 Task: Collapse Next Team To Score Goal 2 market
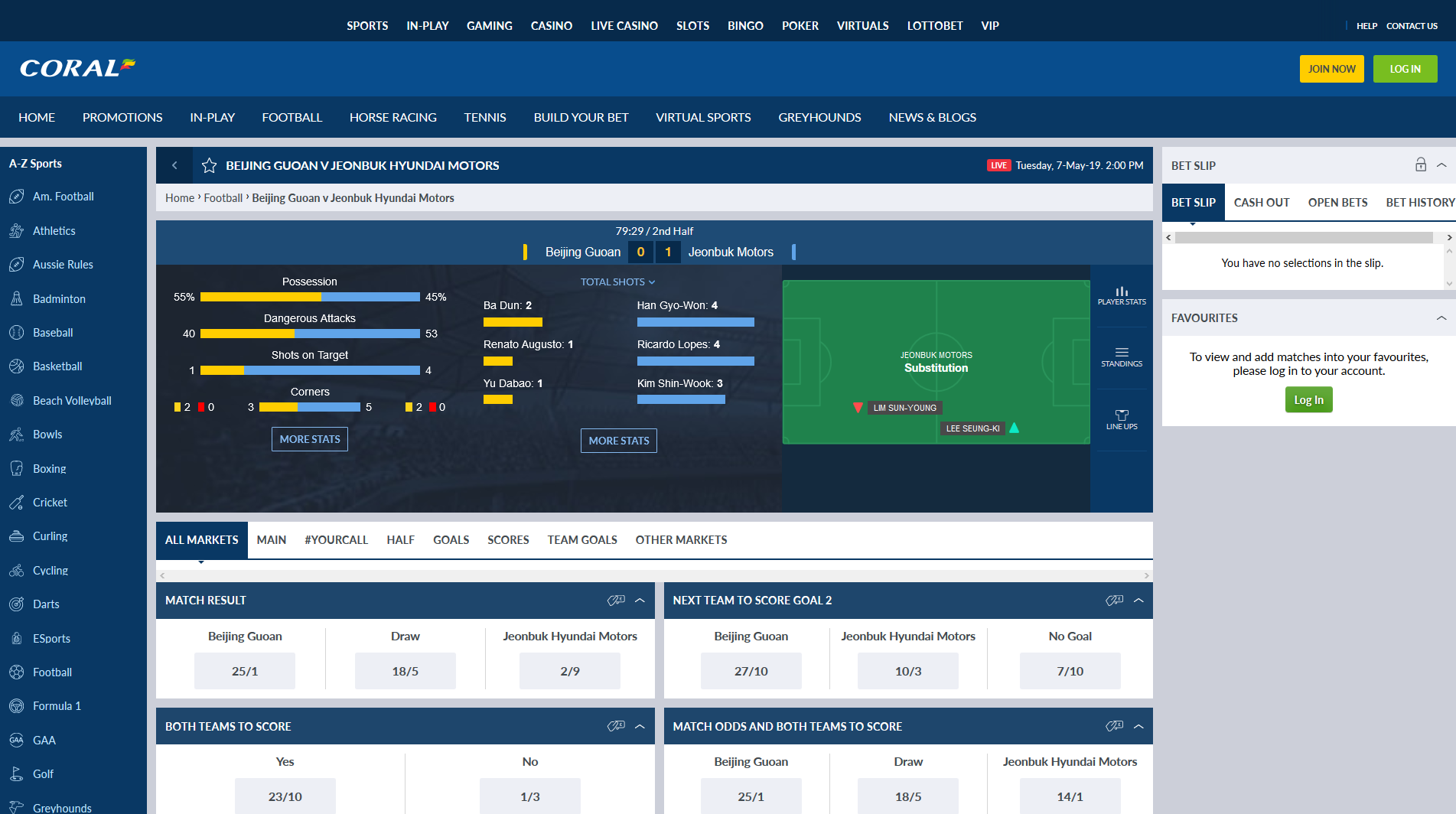pyautogui.click(x=1138, y=601)
